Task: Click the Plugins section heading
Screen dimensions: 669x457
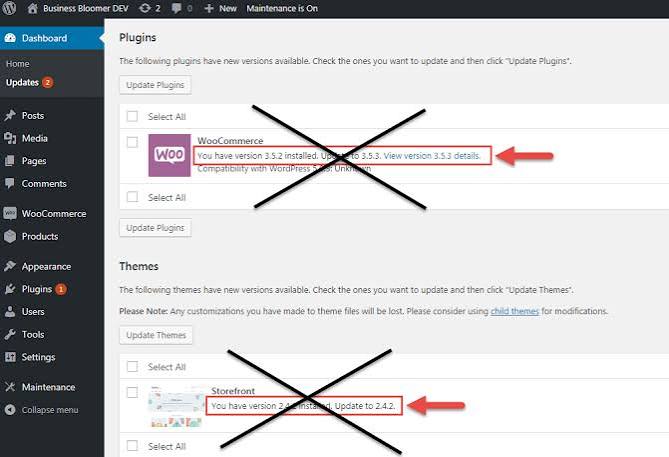Action: click(x=137, y=38)
